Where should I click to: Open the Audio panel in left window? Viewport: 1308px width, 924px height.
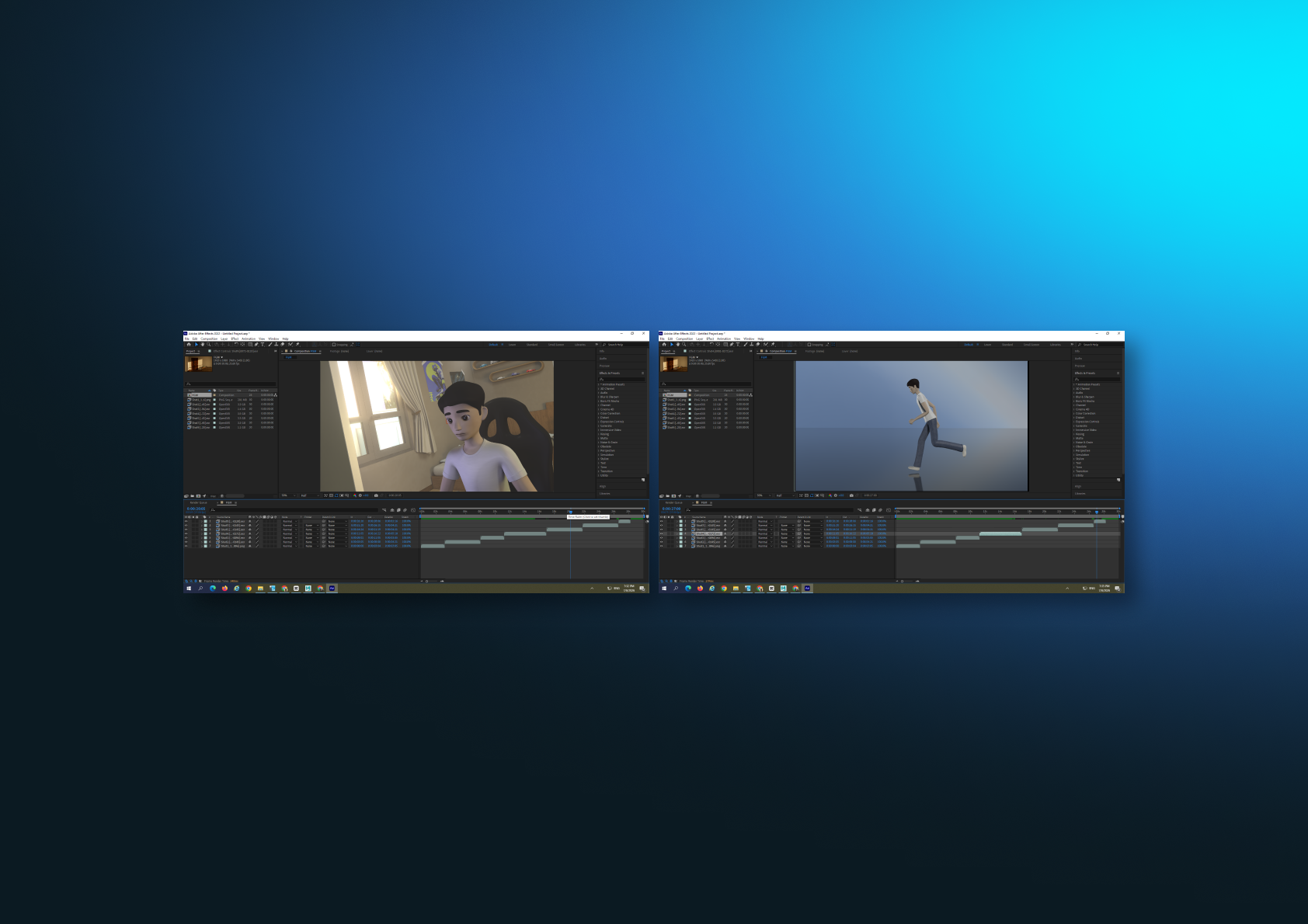[603, 359]
